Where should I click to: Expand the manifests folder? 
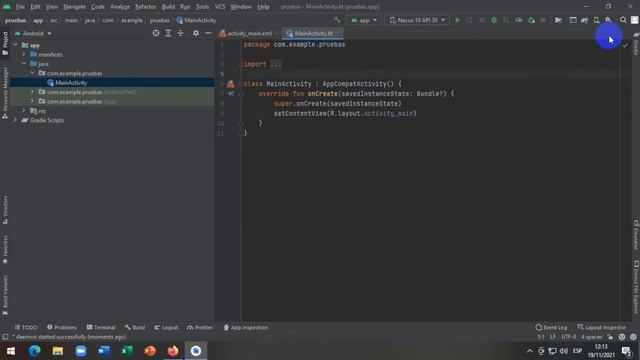(24, 54)
